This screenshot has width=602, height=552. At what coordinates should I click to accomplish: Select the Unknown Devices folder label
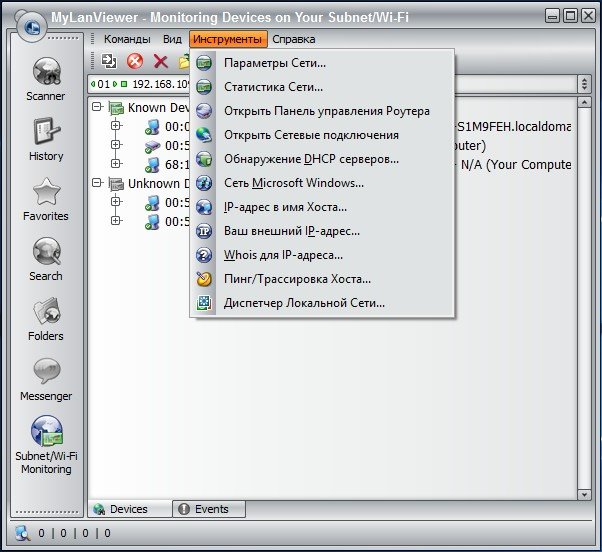158,183
